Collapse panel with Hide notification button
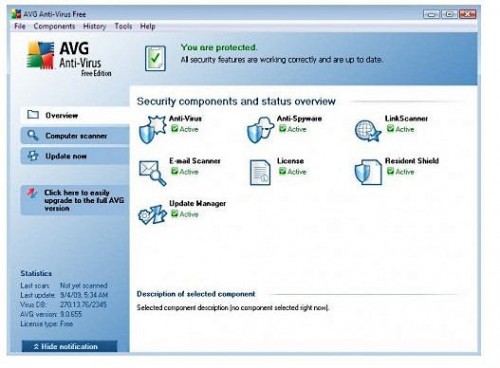Screen dimensions: 500x368 tap(69, 346)
